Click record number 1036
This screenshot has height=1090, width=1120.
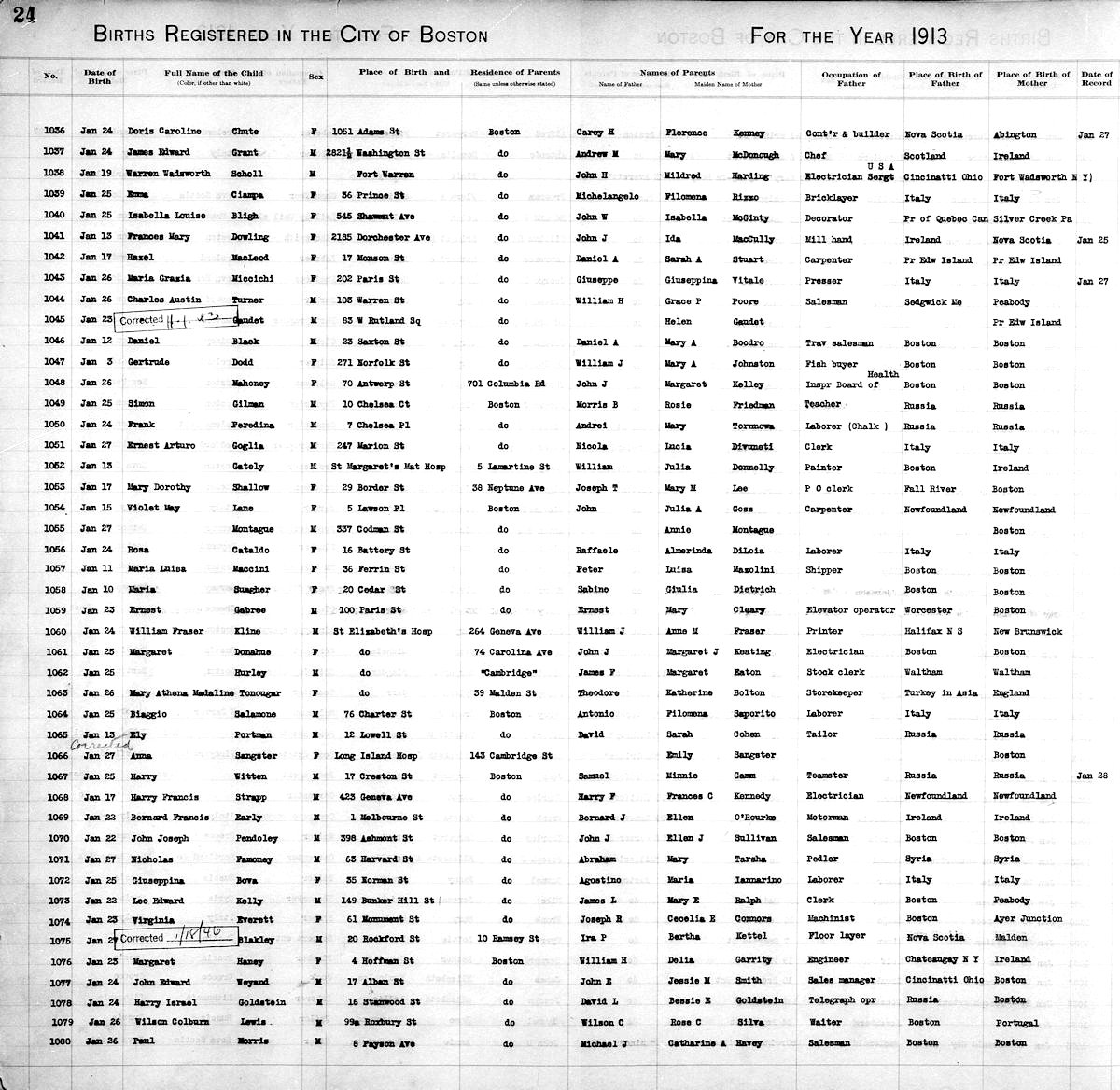[54, 131]
